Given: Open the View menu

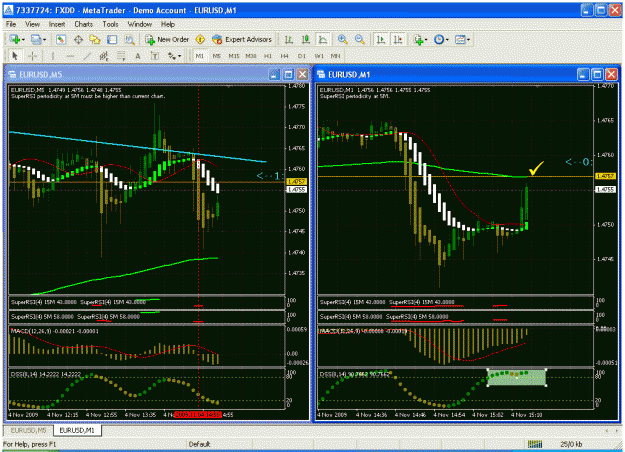Looking at the screenshot, I should pos(32,24).
